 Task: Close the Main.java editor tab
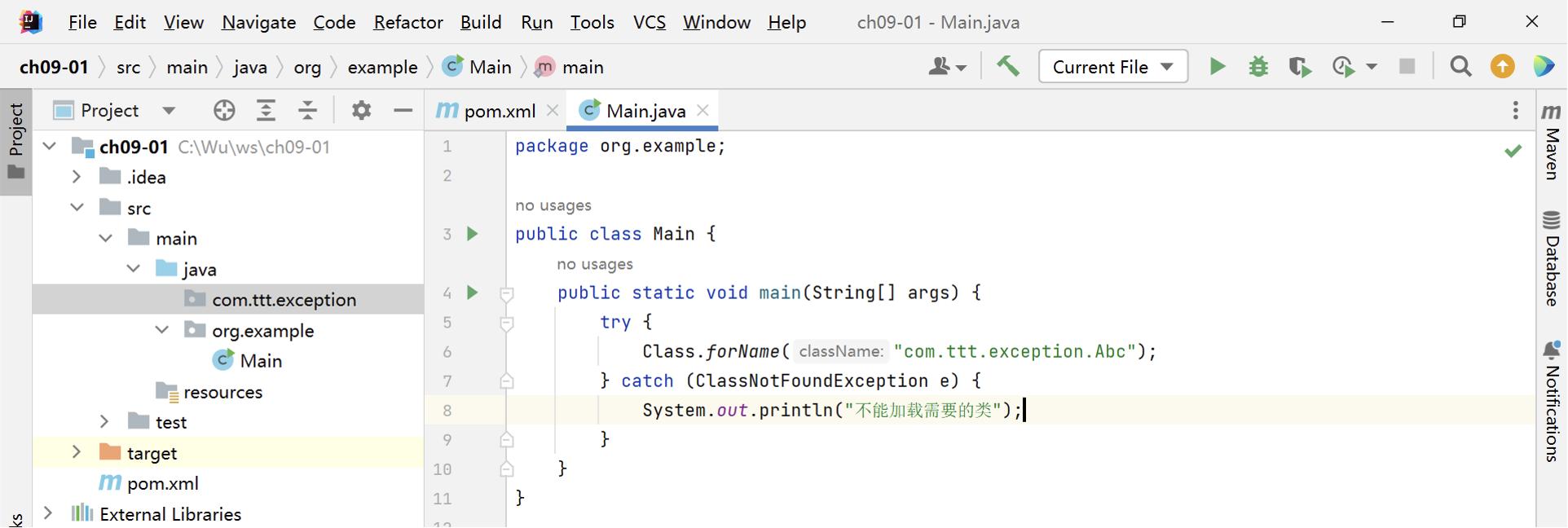point(703,110)
